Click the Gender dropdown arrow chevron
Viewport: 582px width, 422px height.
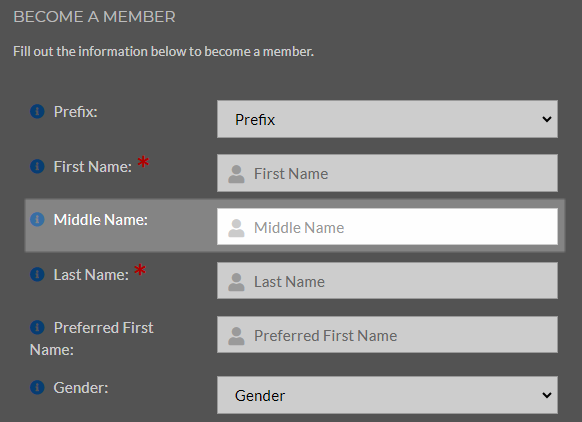point(546,395)
